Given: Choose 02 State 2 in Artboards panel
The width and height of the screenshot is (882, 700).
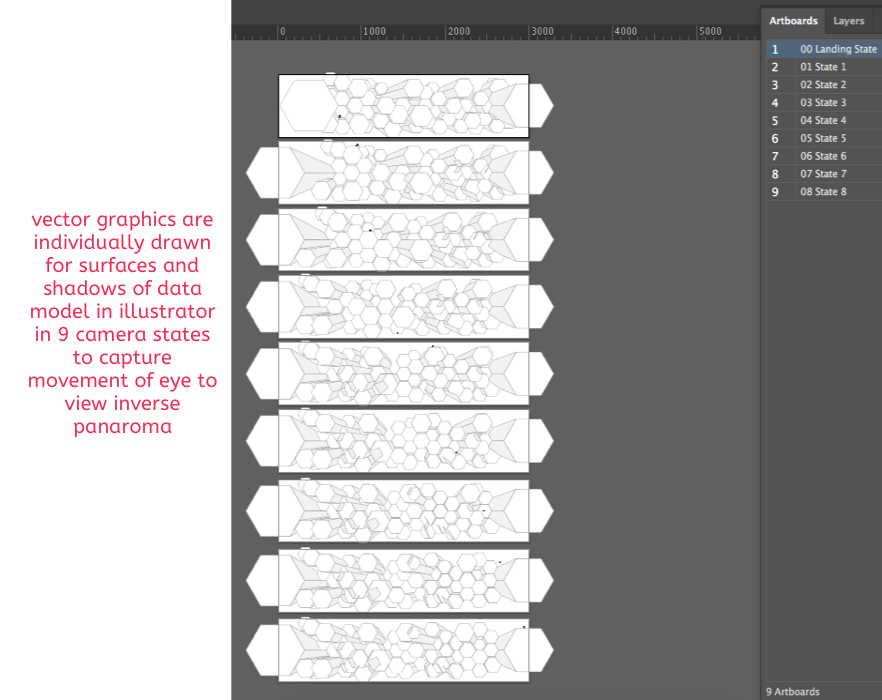Looking at the screenshot, I should click(x=824, y=85).
